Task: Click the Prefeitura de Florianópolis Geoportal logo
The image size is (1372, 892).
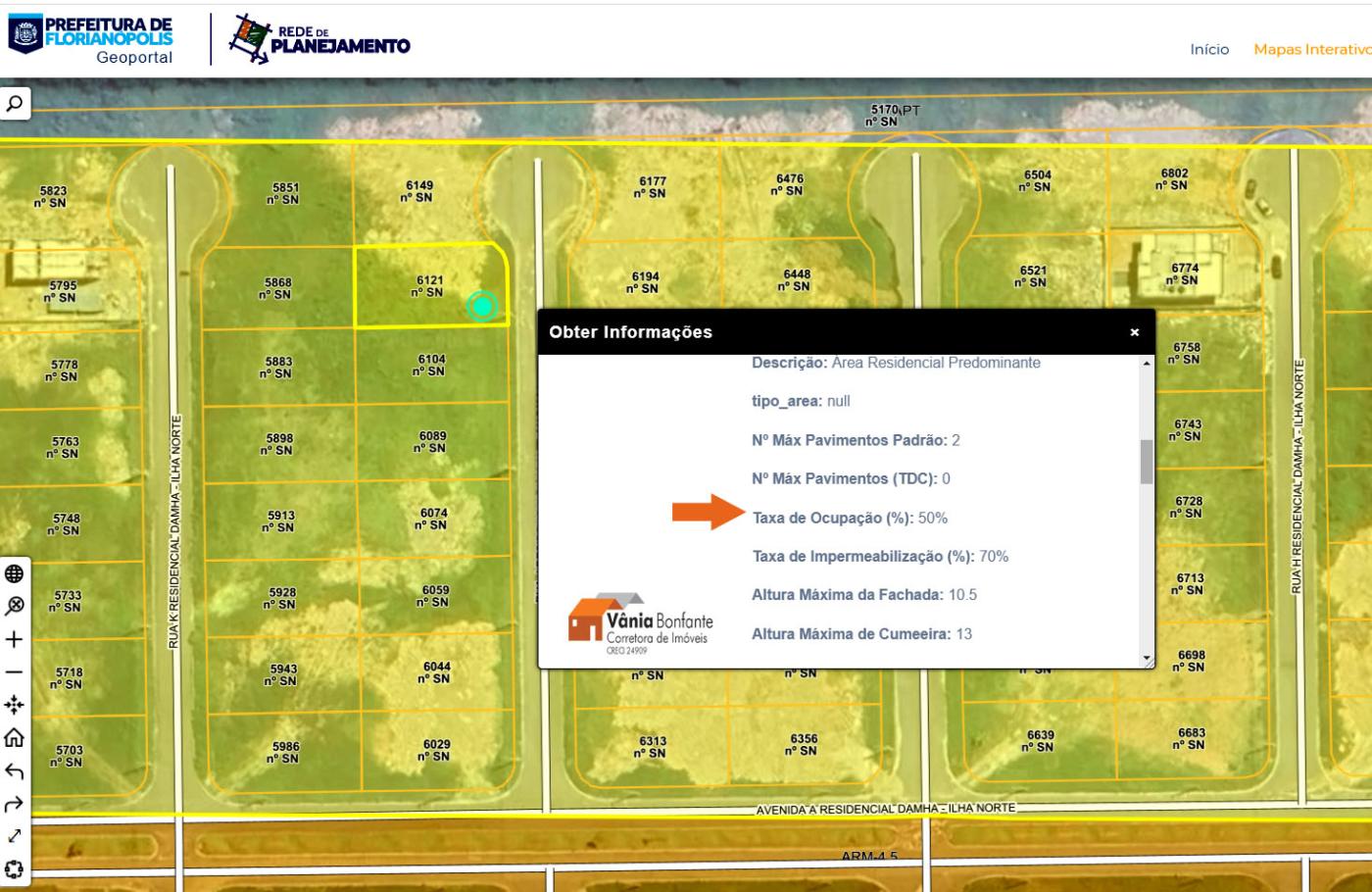Action: 91,39
